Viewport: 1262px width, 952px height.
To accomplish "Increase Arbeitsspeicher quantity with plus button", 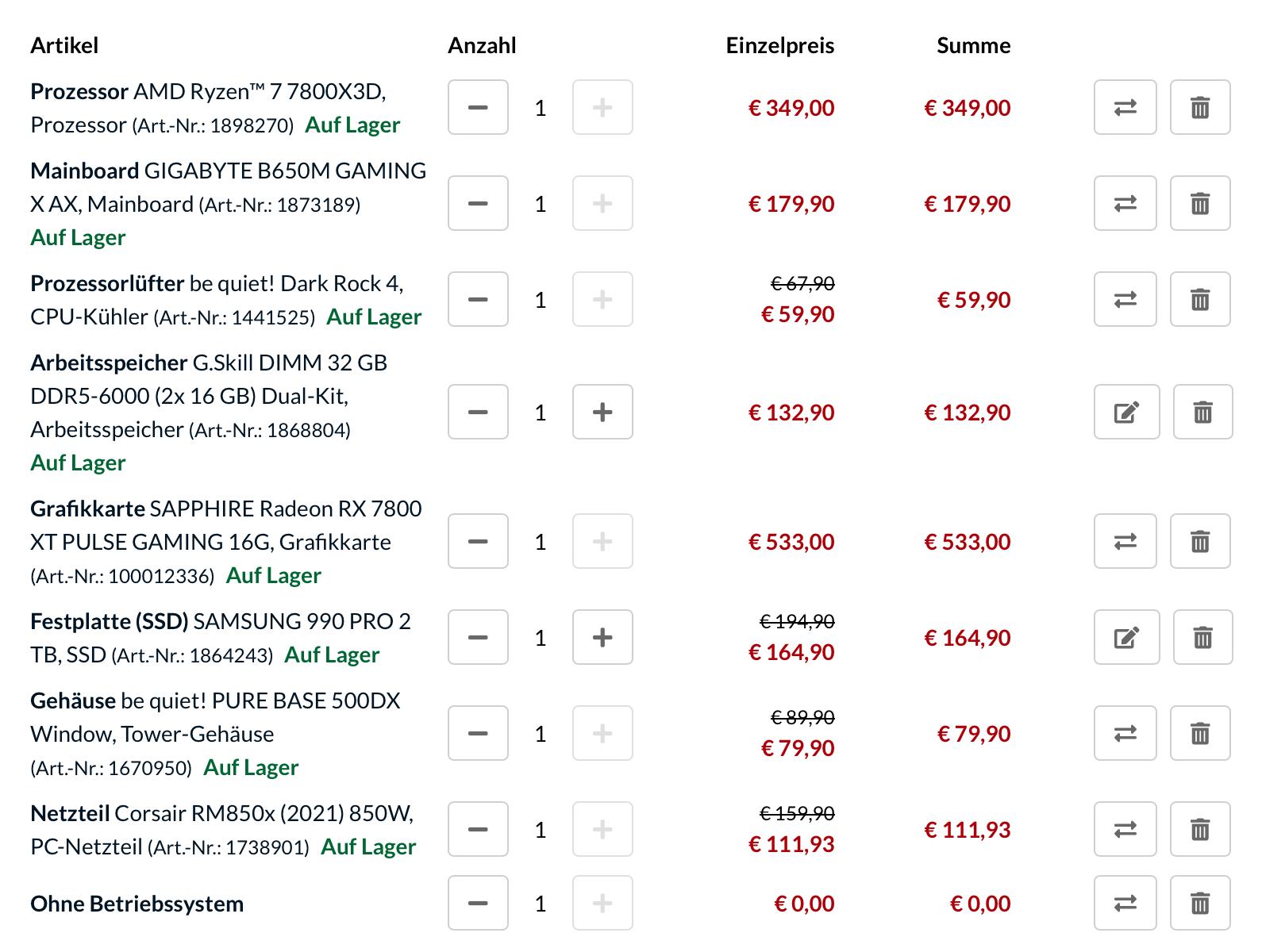I will point(602,412).
